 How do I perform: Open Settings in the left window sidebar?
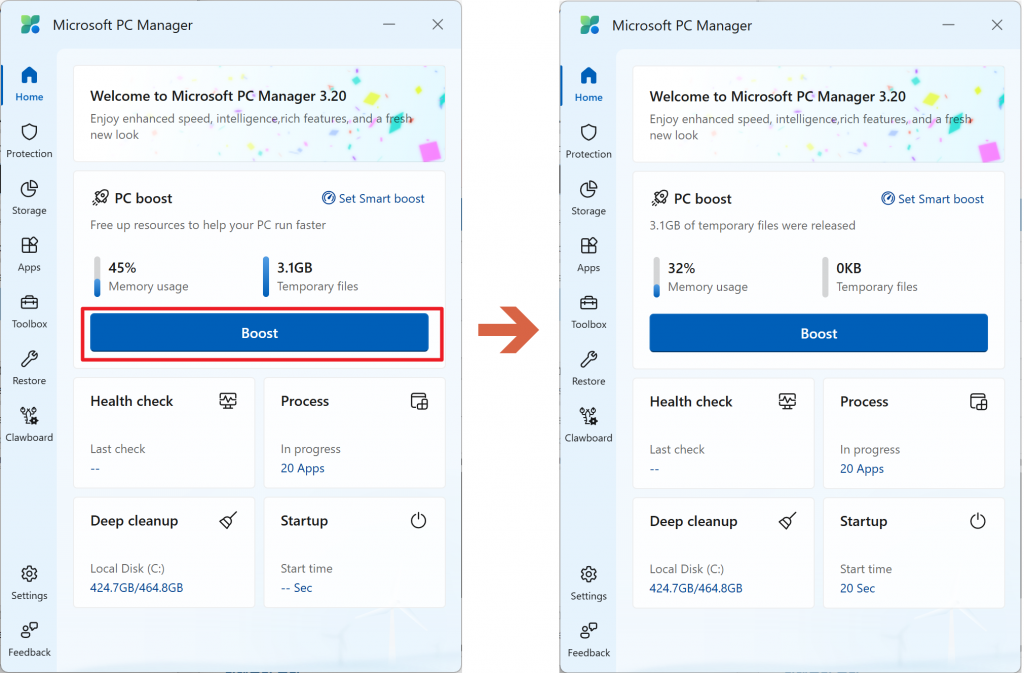point(29,583)
